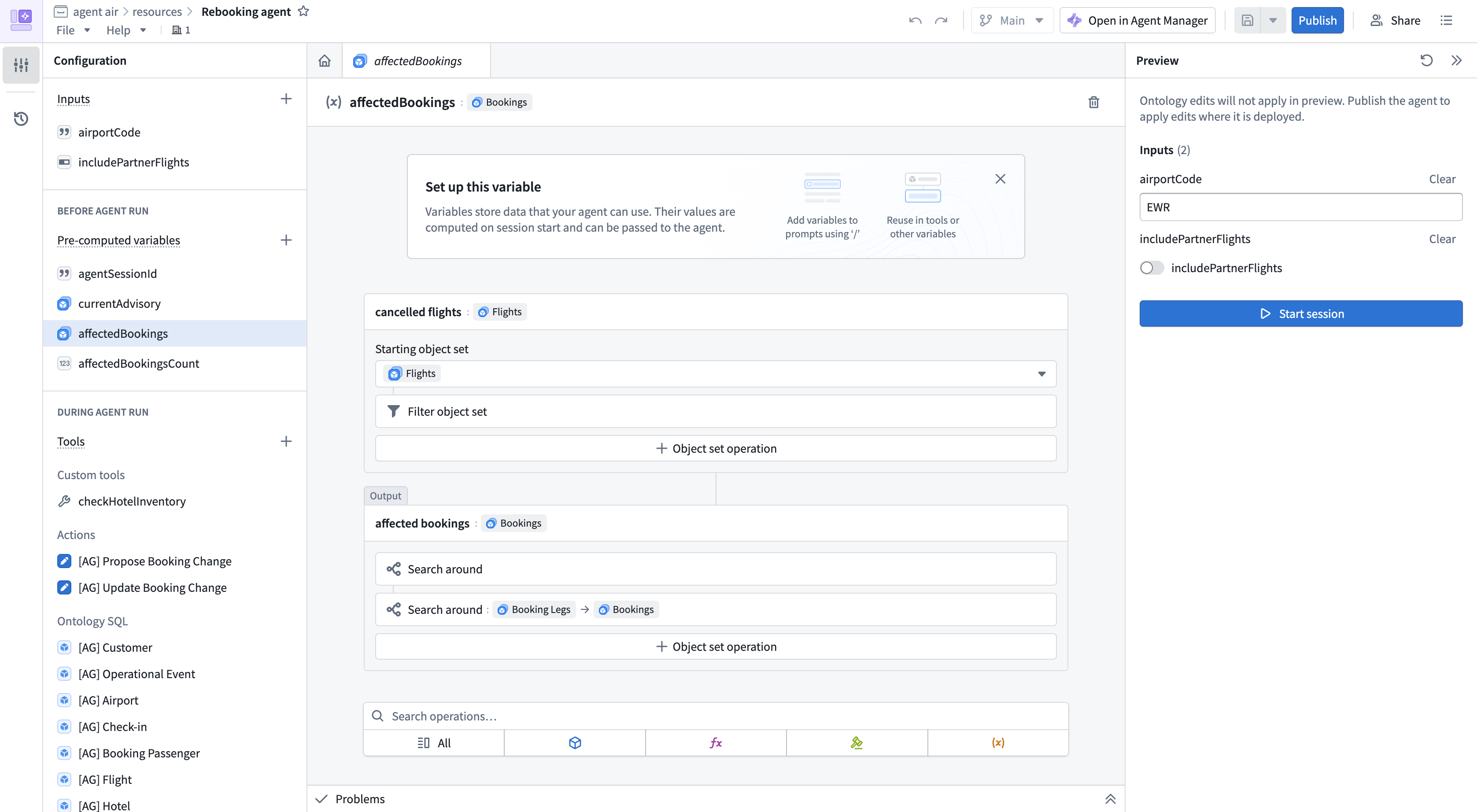Open the list menu icon beside Share
Screen dimensions: 1477x812
coord(1446,21)
